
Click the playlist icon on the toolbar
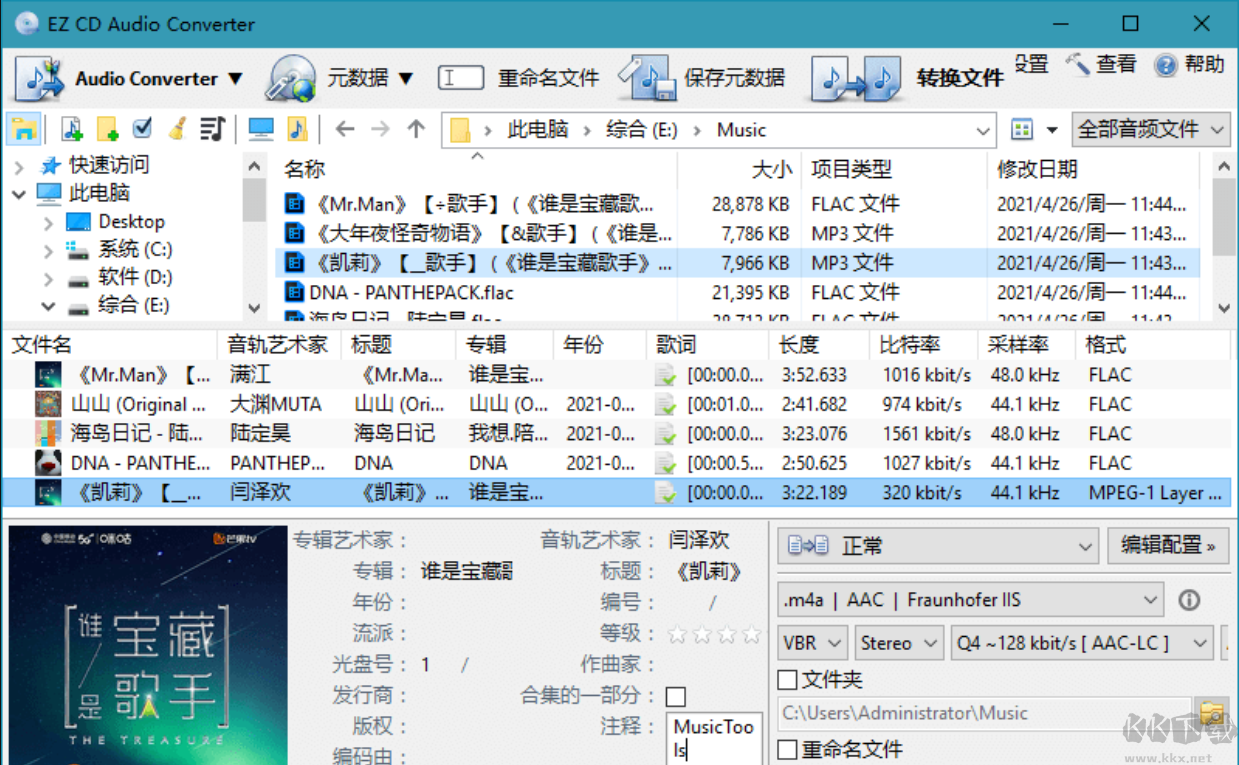pos(211,129)
